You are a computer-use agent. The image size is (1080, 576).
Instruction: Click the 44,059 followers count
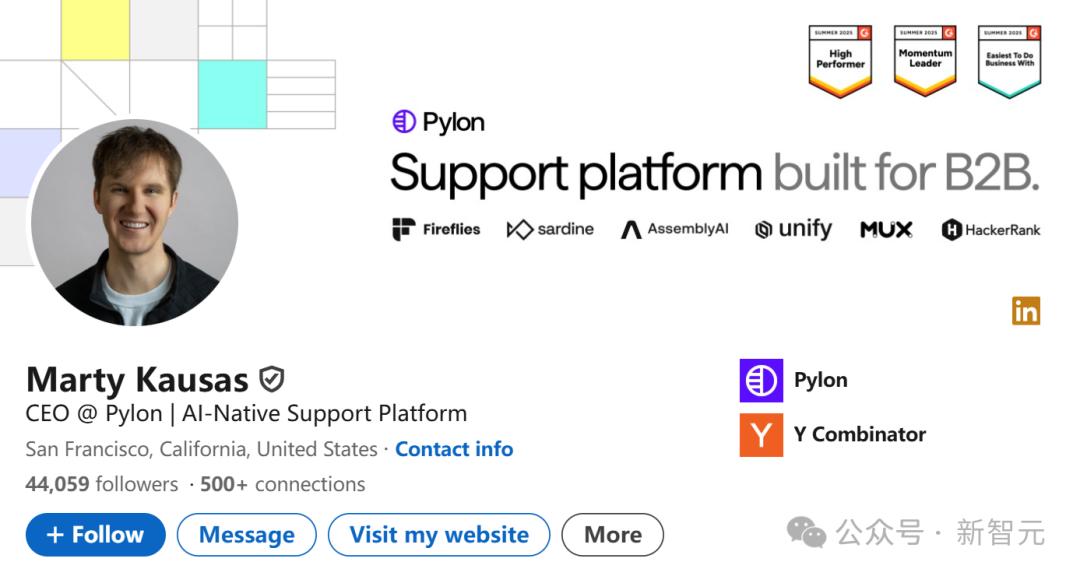(x=101, y=484)
